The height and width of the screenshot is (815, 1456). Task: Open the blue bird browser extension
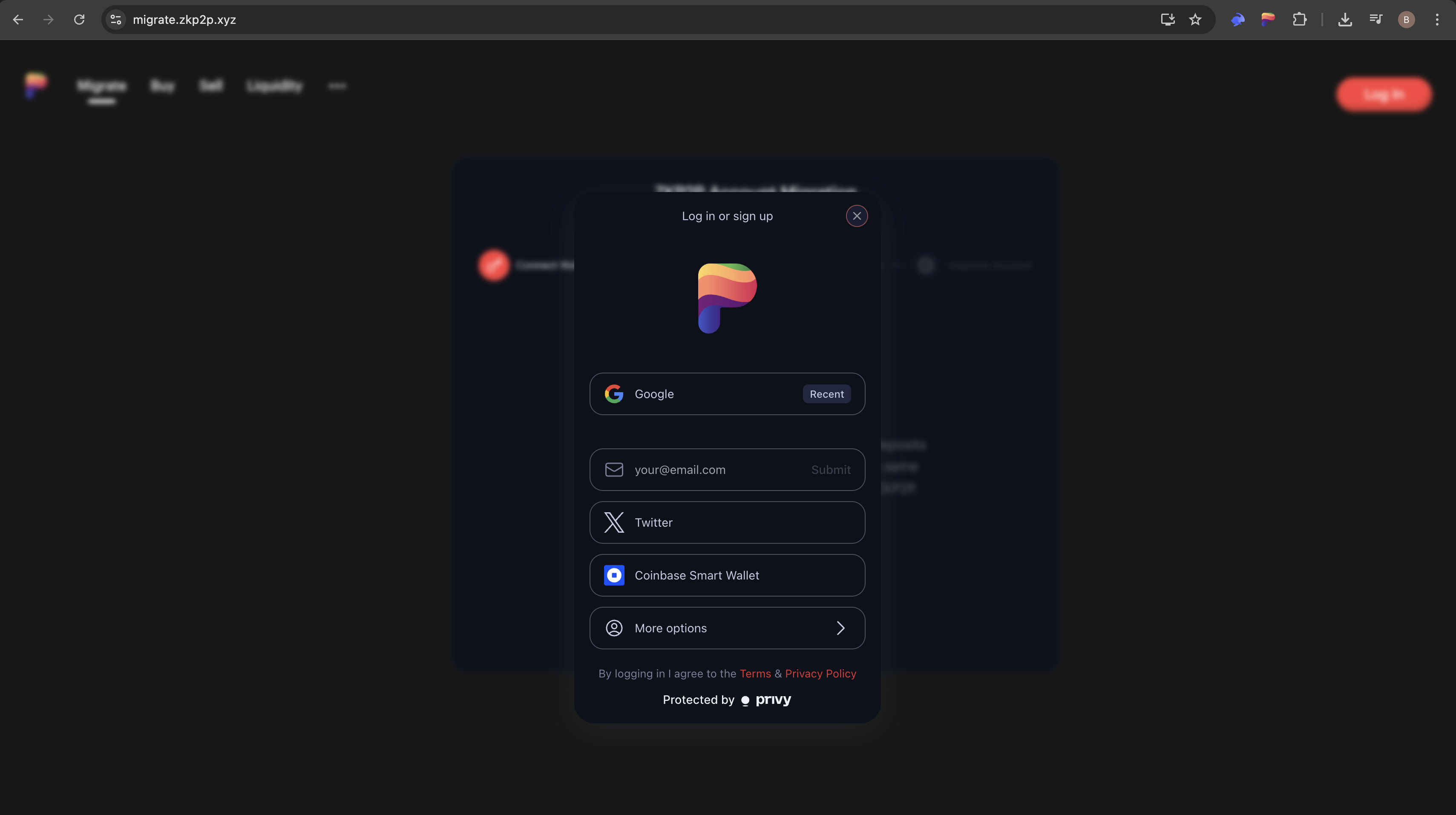1238,20
